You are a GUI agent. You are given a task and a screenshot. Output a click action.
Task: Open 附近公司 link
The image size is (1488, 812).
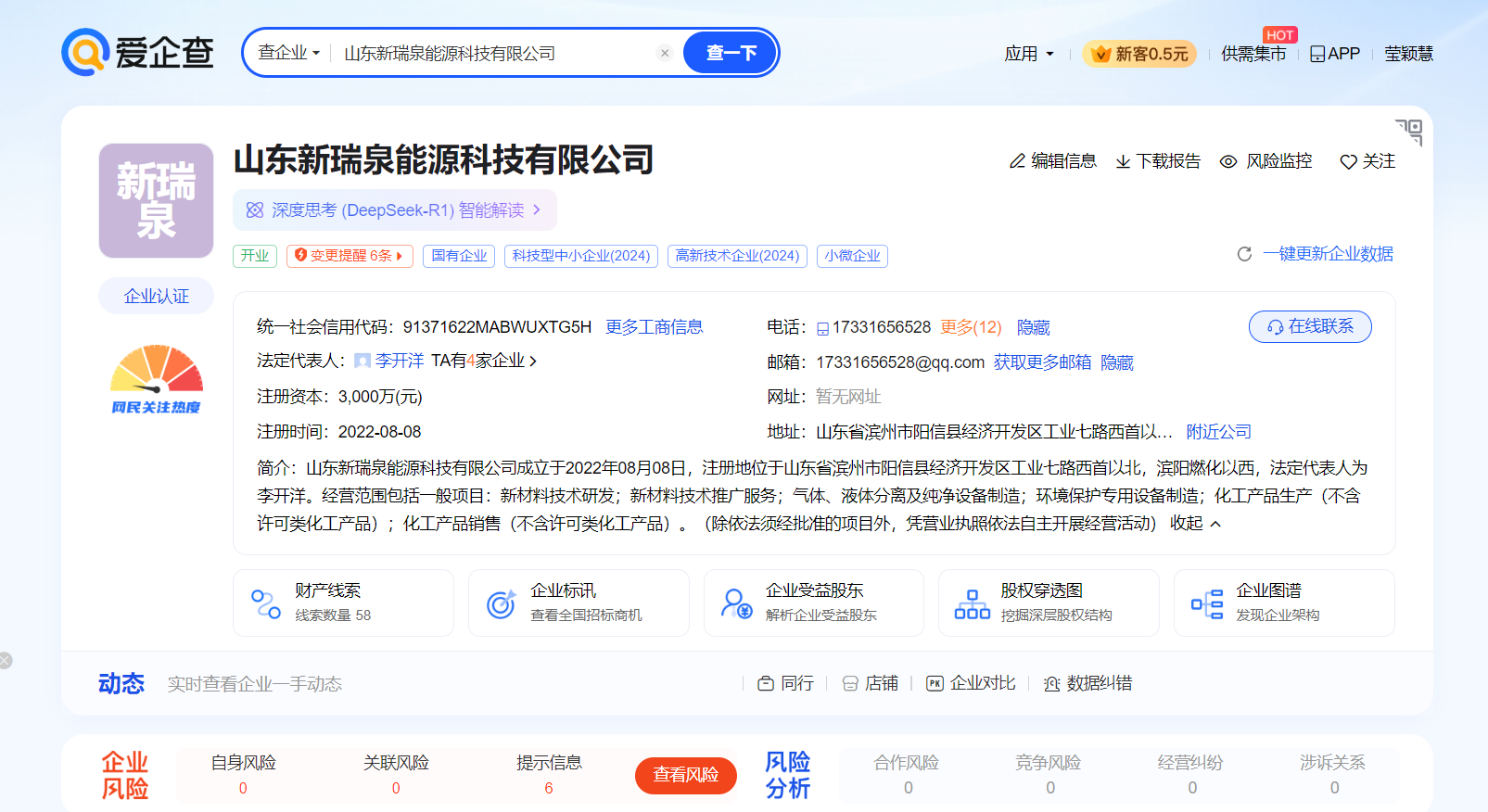point(1219,432)
